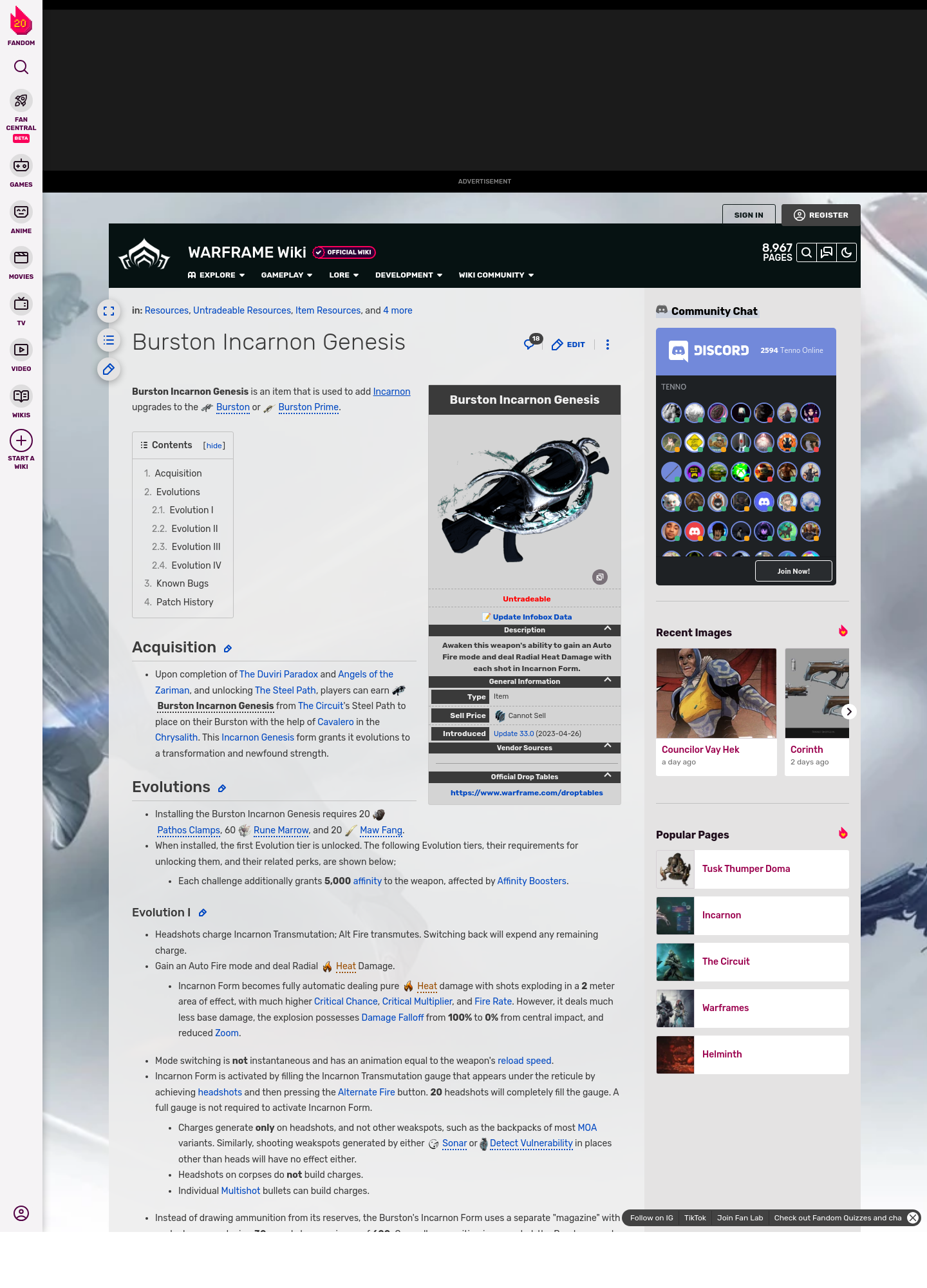Open the Anime sidebar icon

click(21, 212)
